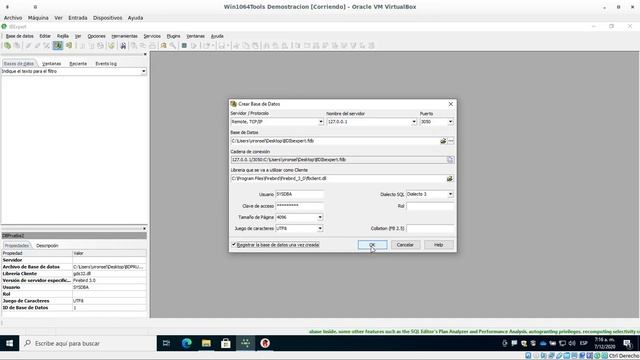Open the Editar menu in IBExpert
Screen dimensions: 640x360
coord(45,36)
